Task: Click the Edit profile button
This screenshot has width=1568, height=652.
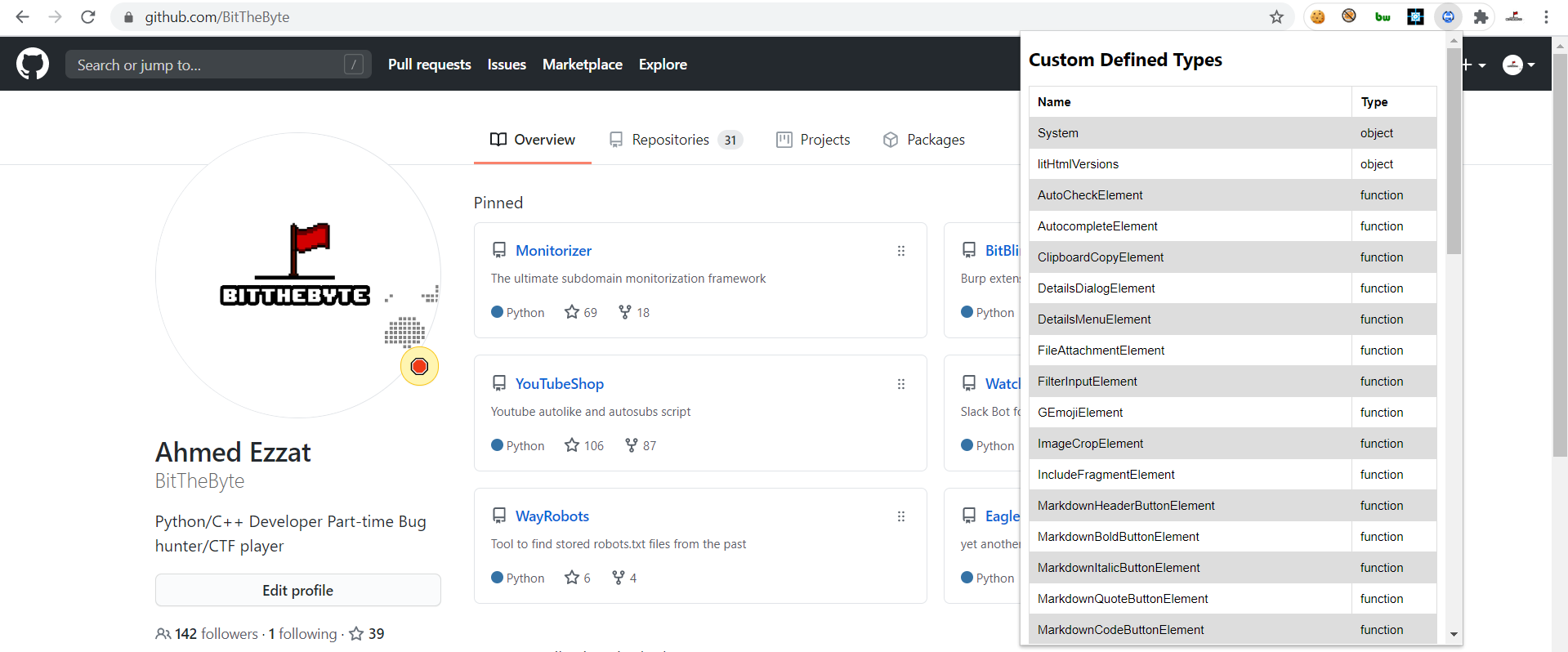Action: point(298,590)
